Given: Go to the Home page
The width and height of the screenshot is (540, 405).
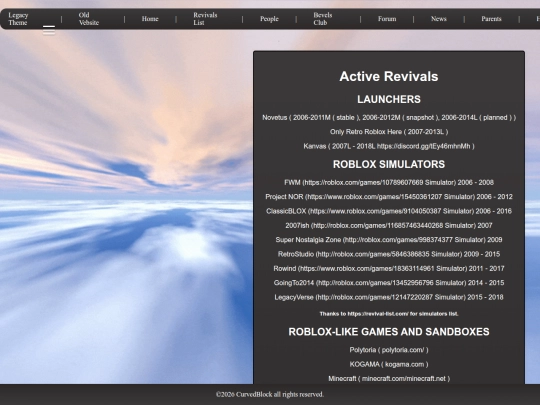Looking at the screenshot, I should click(x=150, y=19).
